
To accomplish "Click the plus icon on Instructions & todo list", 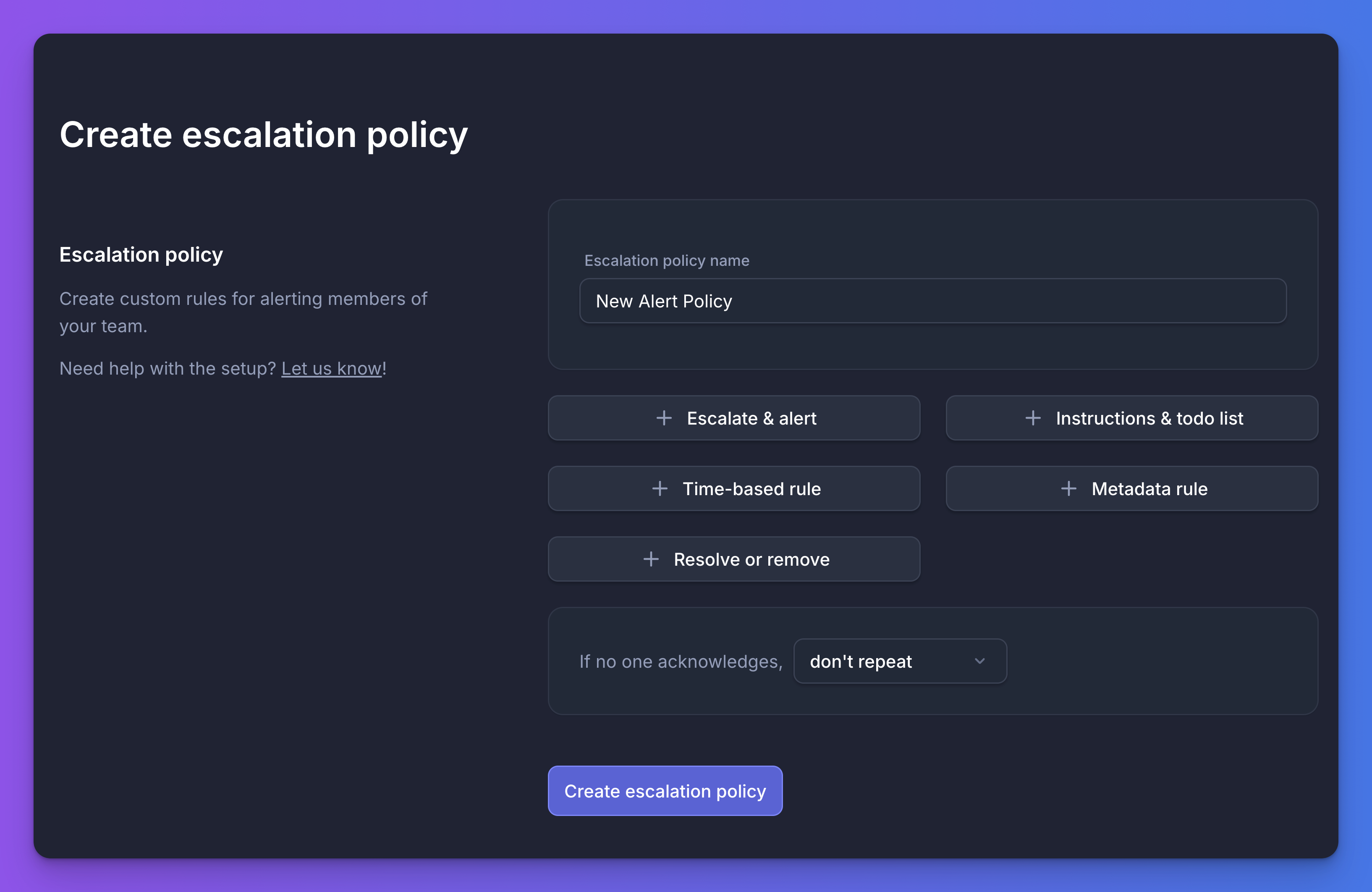I will [1032, 418].
